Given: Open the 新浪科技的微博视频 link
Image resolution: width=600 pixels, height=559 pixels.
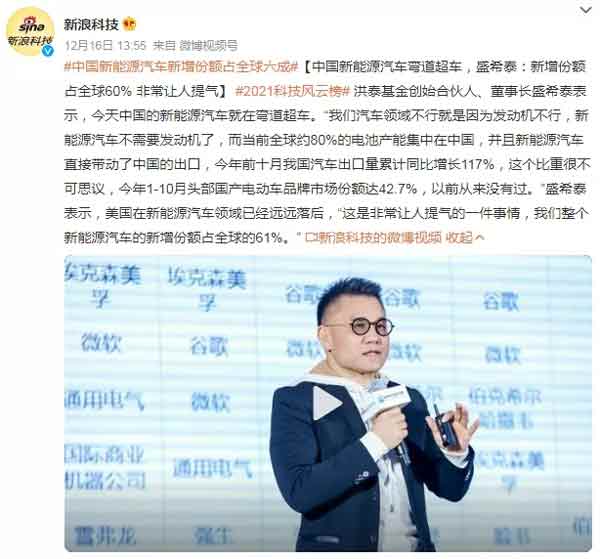Looking at the screenshot, I should click(378, 238).
